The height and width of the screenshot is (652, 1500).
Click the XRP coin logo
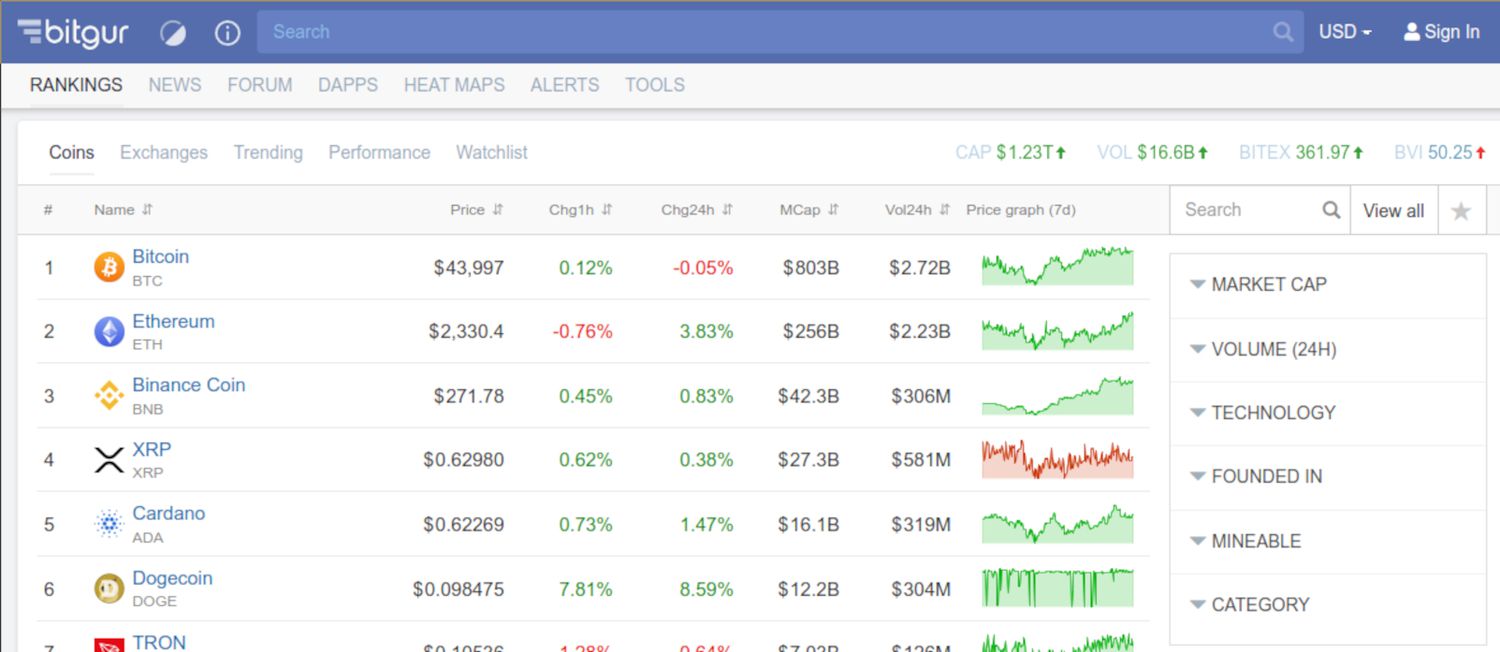point(109,460)
